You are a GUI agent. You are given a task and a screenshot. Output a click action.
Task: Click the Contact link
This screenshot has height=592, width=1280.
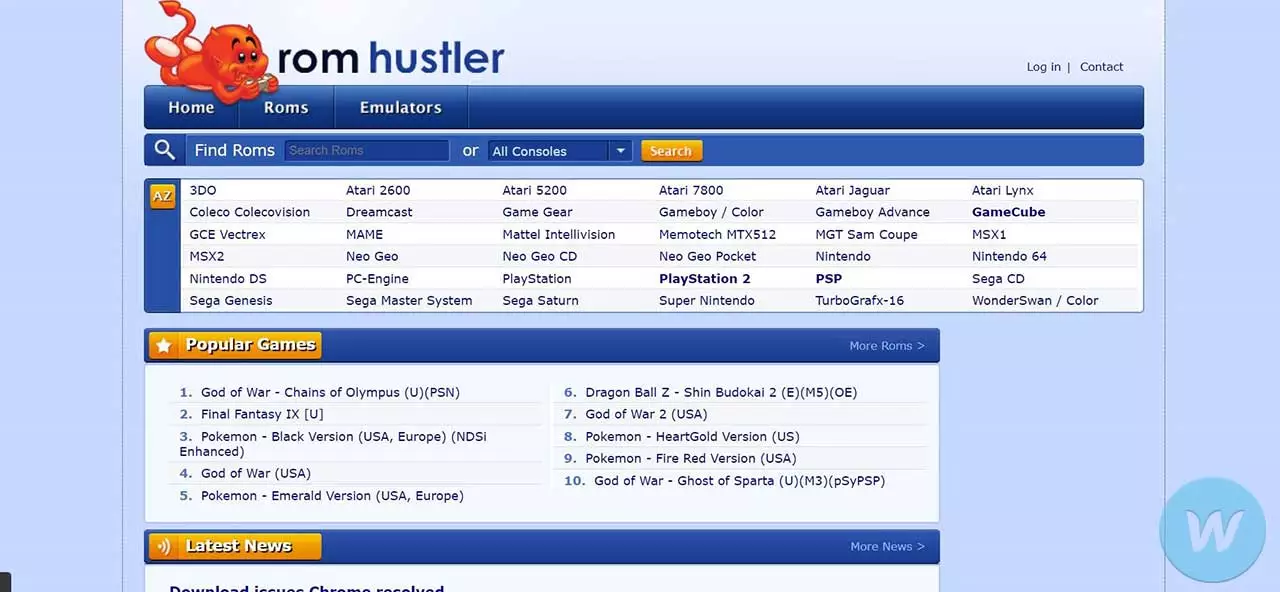(1101, 67)
